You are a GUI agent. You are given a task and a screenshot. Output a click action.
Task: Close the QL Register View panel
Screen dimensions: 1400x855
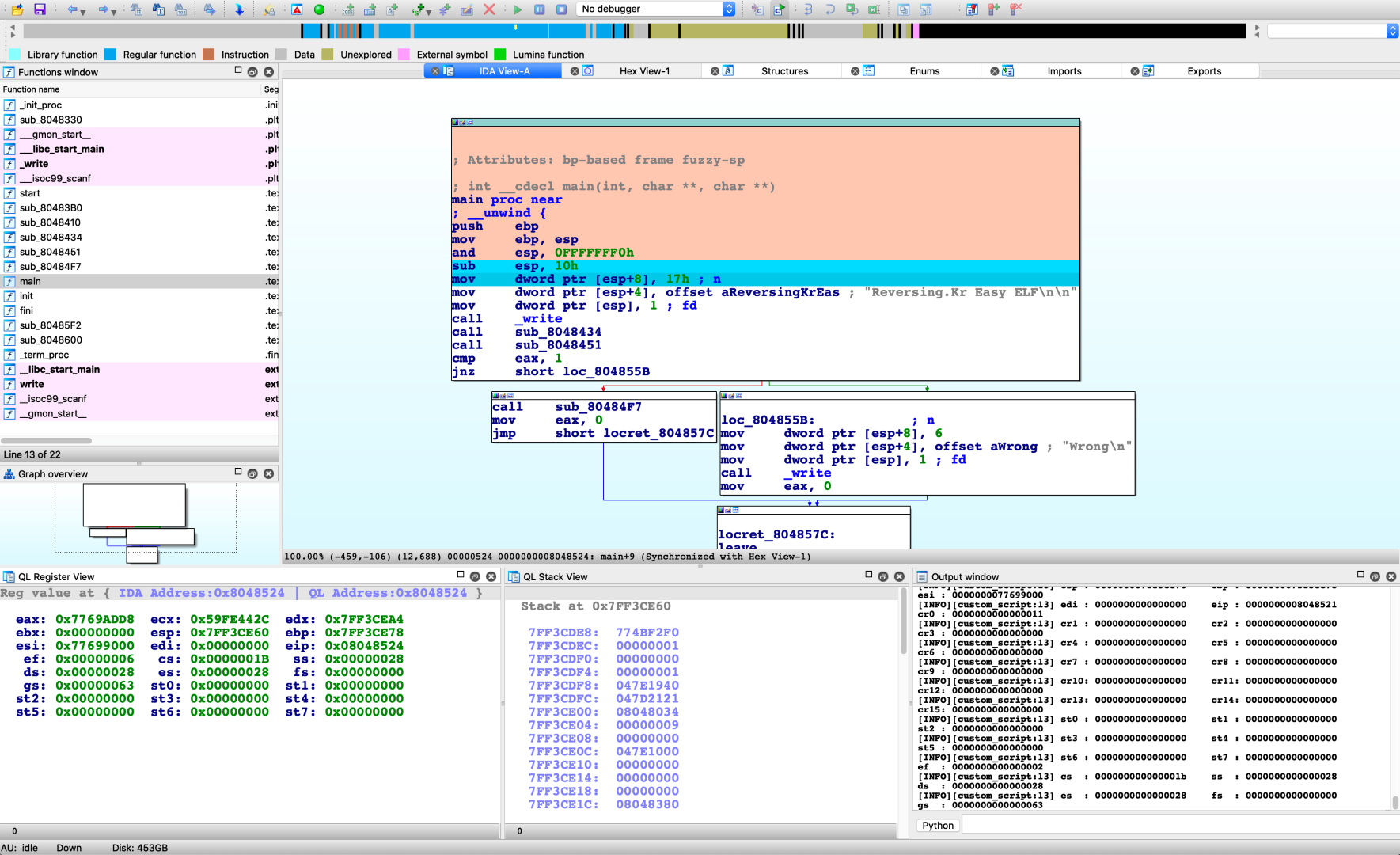(491, 576)
